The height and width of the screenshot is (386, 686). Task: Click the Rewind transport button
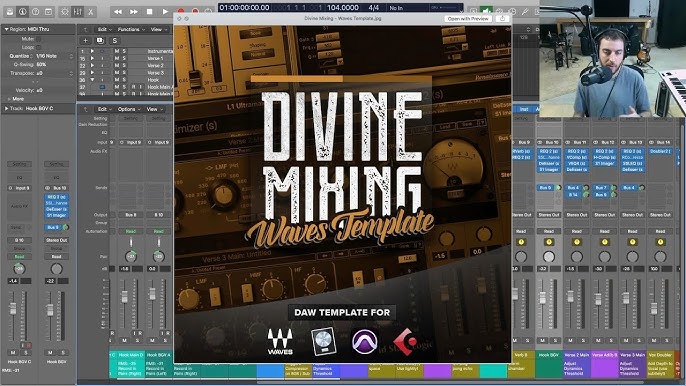coord(118,11)
